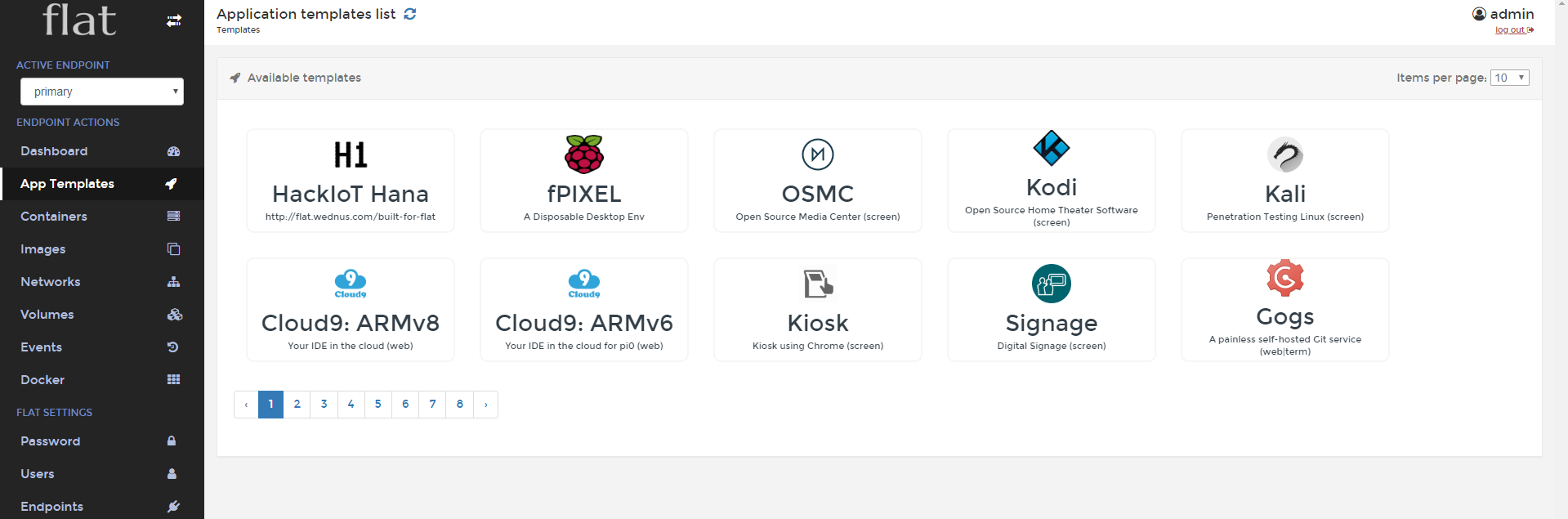The height and width of the screenshot is (519, 1568).
Task: Click the Events history icon
Action: coord(172,347)
